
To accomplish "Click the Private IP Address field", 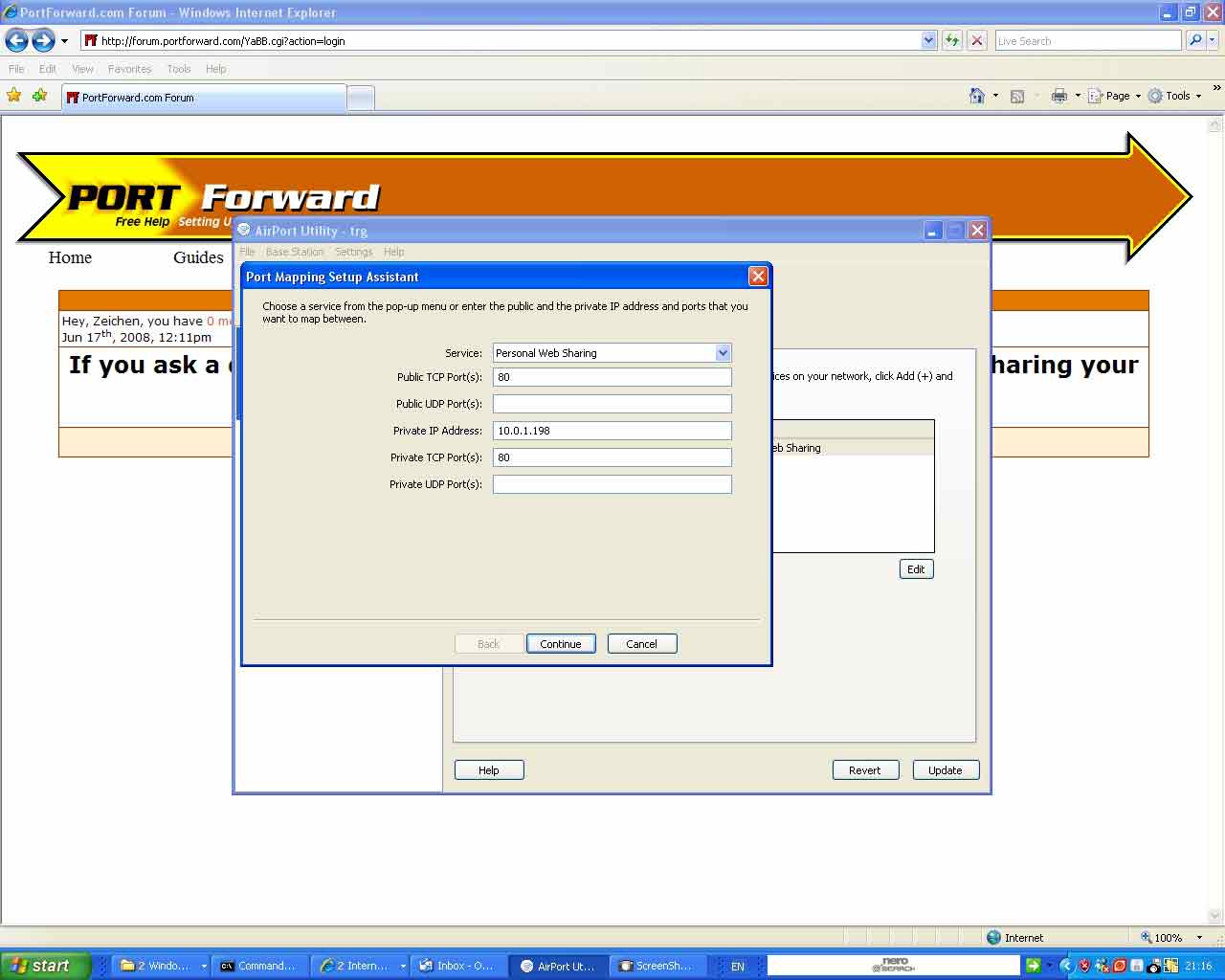I will [x=612, y=431].
